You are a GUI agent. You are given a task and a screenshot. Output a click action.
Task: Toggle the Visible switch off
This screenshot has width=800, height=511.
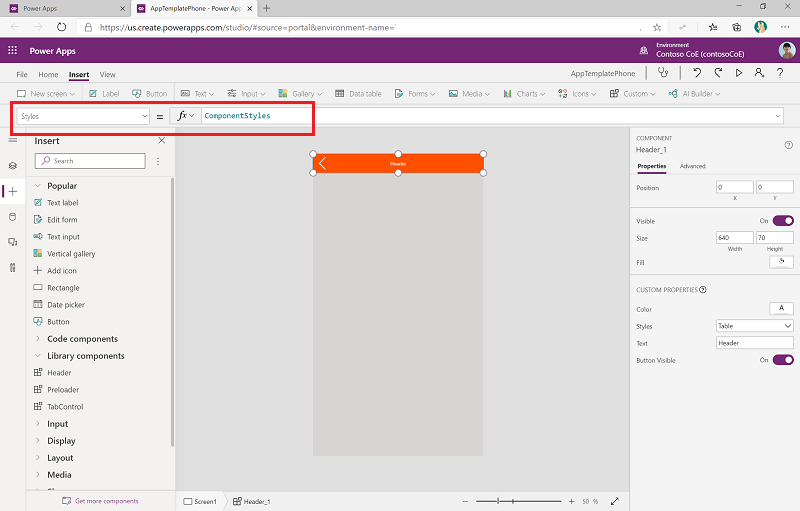[782, 220]
